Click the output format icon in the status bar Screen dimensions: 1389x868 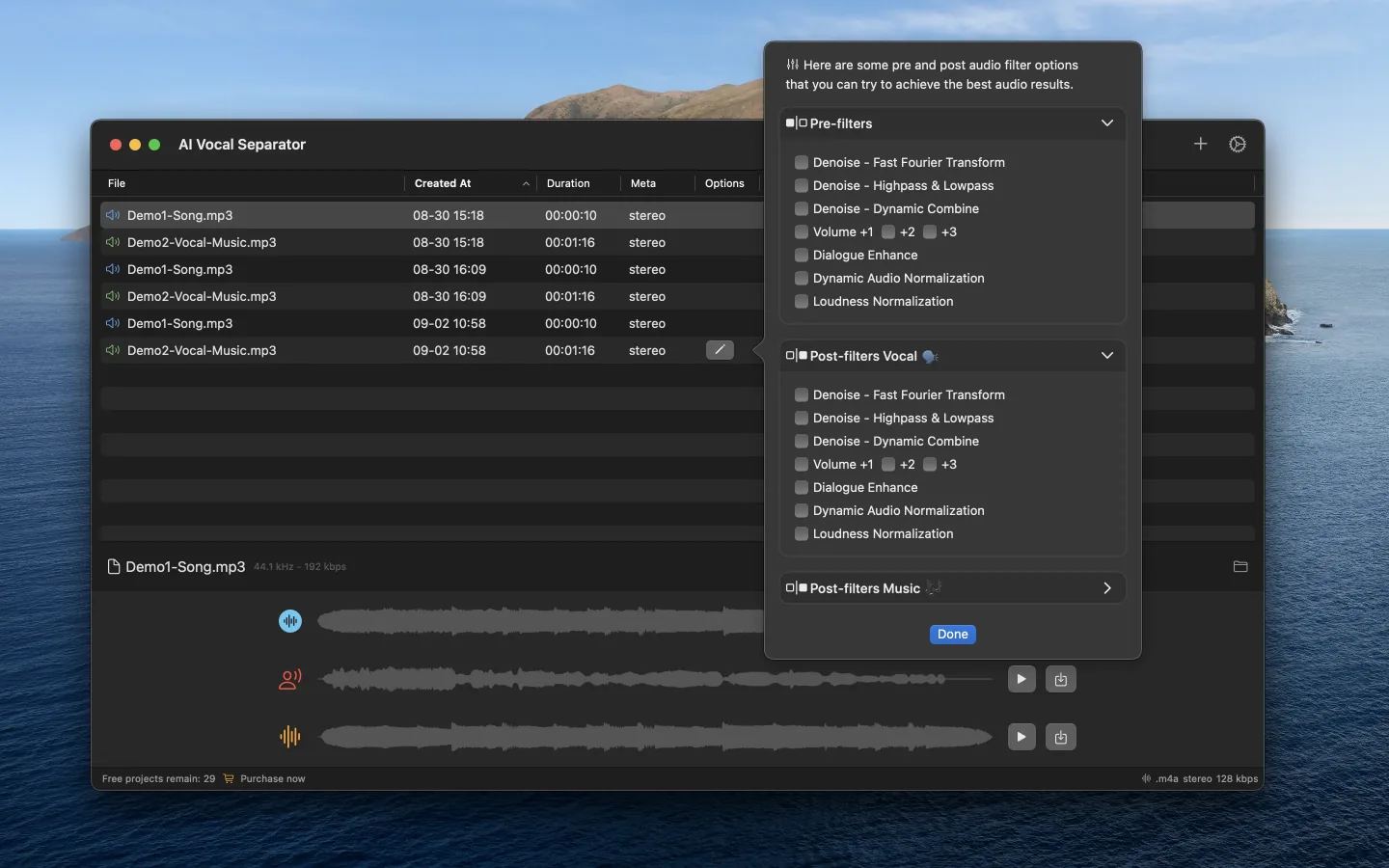tap(1146, 778)
